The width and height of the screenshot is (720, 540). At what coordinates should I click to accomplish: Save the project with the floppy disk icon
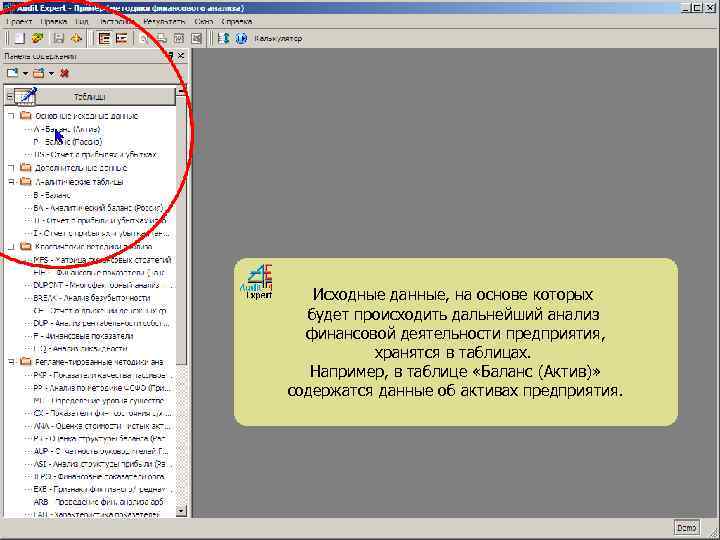click(59, 39)
